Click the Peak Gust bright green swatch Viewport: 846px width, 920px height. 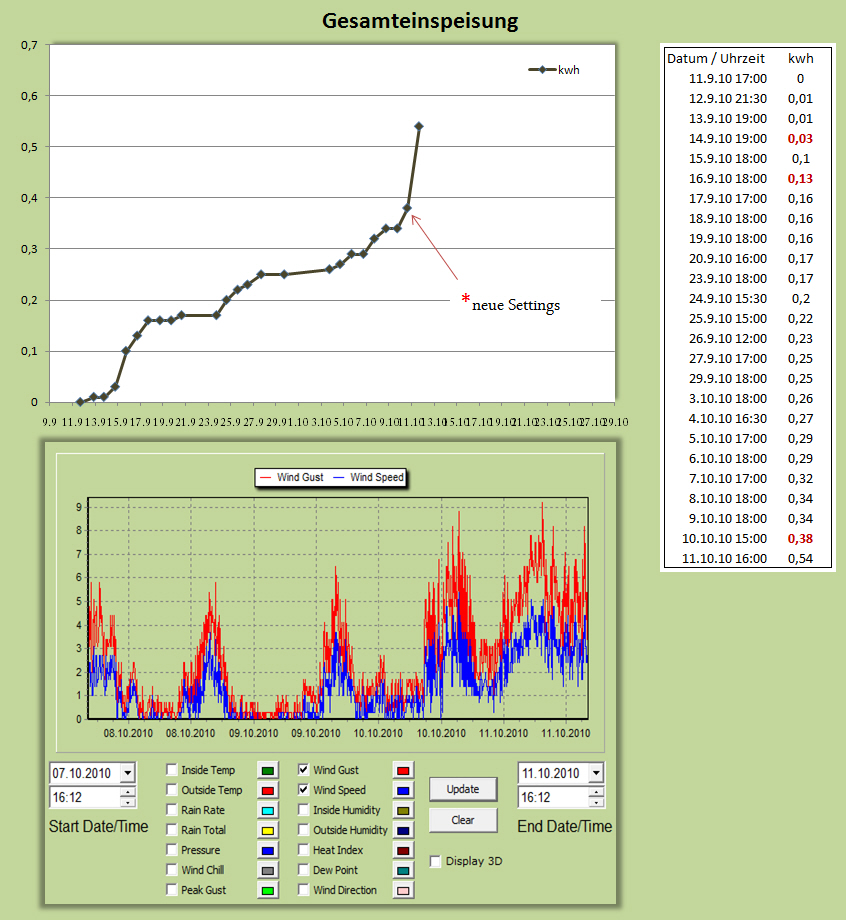point(268,890)
